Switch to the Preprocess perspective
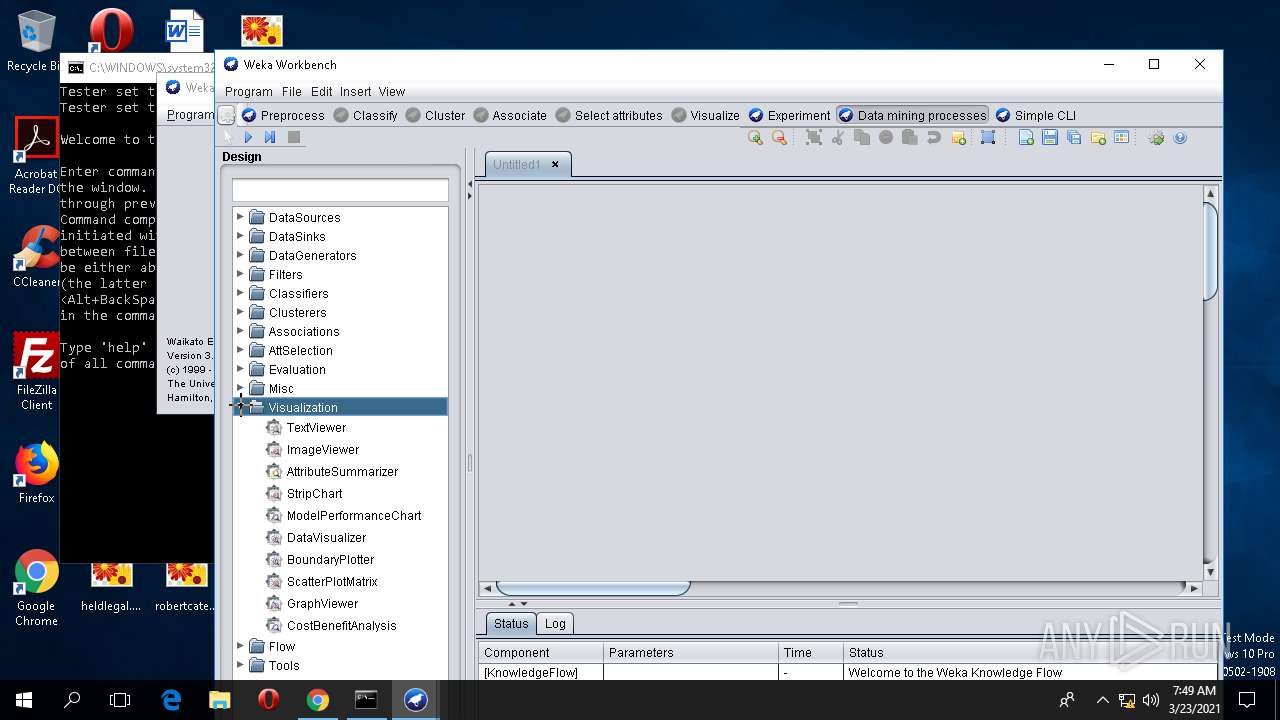 [x=283, y=115]
